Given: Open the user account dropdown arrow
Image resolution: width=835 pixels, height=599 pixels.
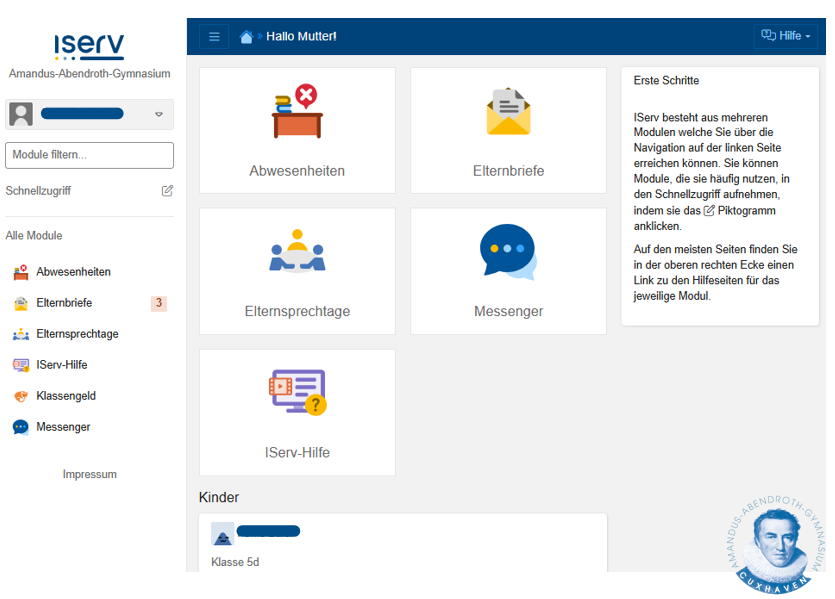Looking at the screenshot, I should coord(159,115).
